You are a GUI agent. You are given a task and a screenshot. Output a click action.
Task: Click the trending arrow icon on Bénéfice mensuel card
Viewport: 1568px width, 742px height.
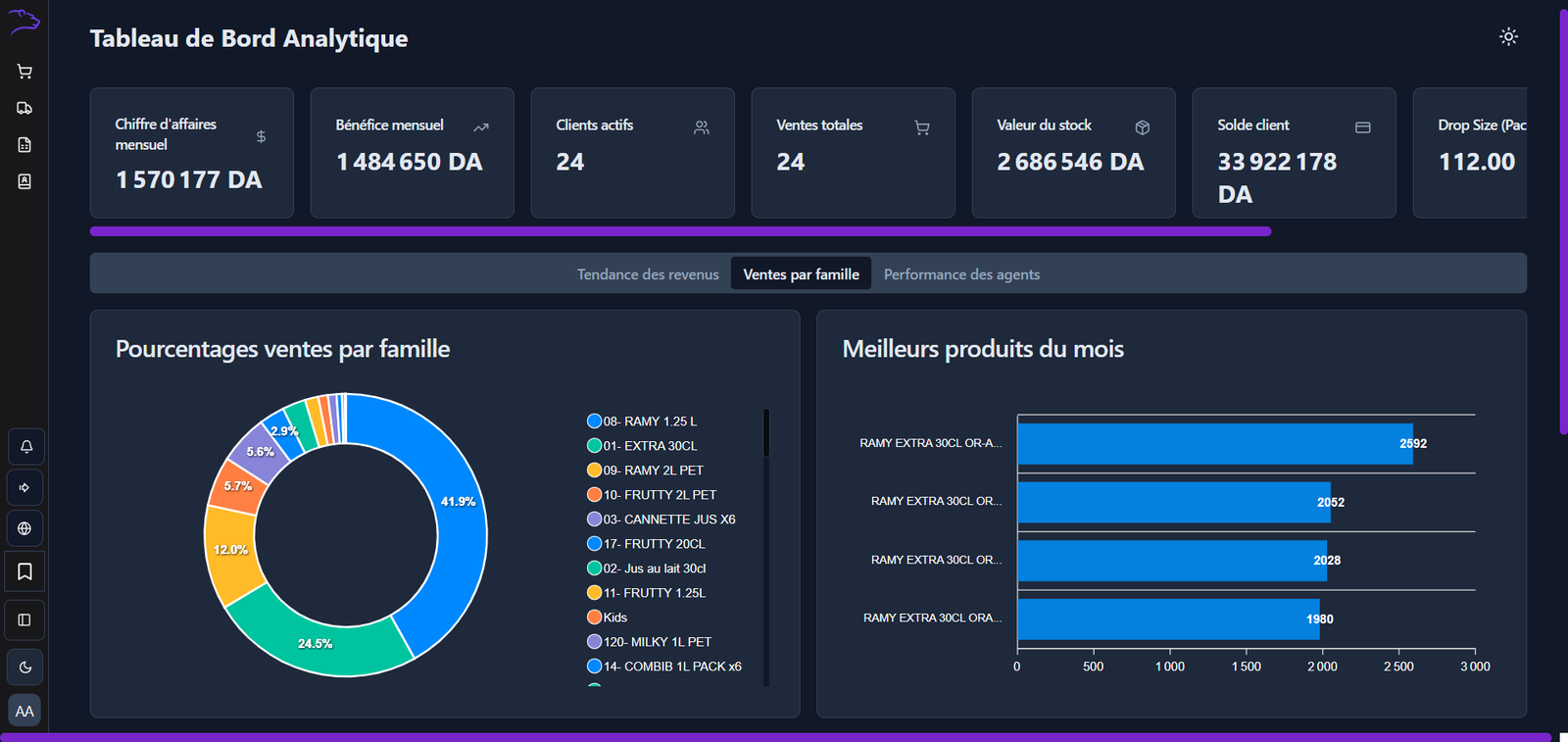click(x=481, y=127)
